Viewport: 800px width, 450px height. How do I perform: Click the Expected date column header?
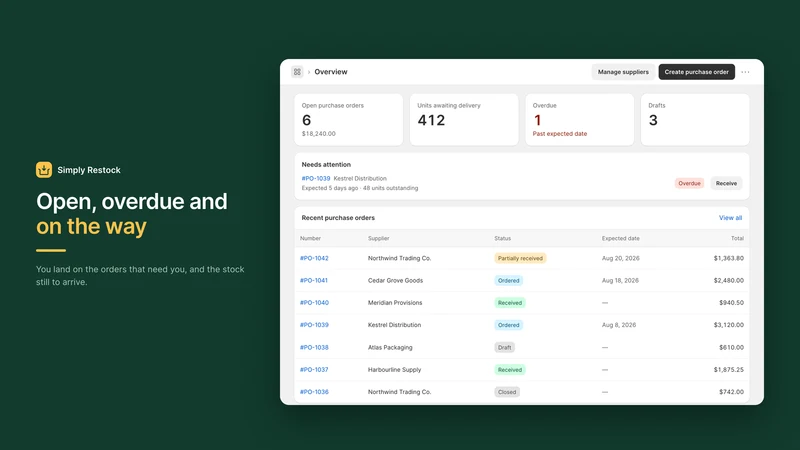[x=620, y=238]
